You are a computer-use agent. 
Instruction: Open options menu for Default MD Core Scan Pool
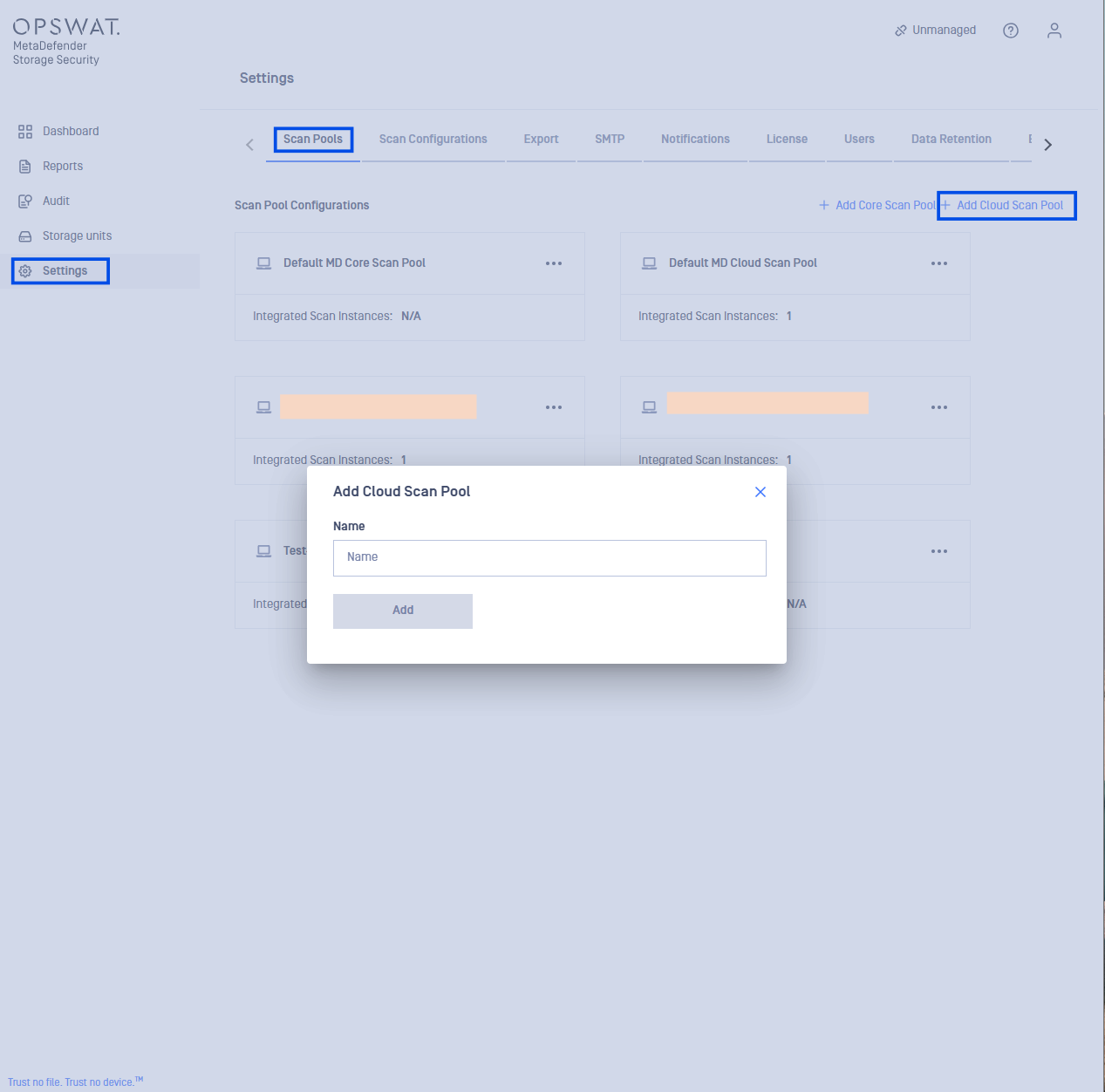554,263
